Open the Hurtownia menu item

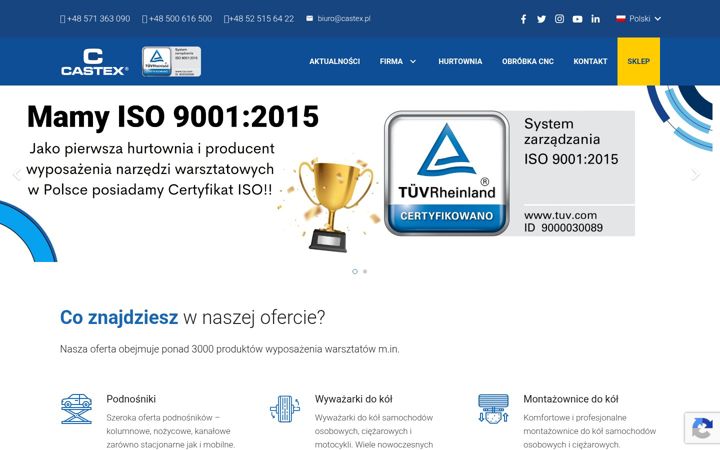point(460,62)
